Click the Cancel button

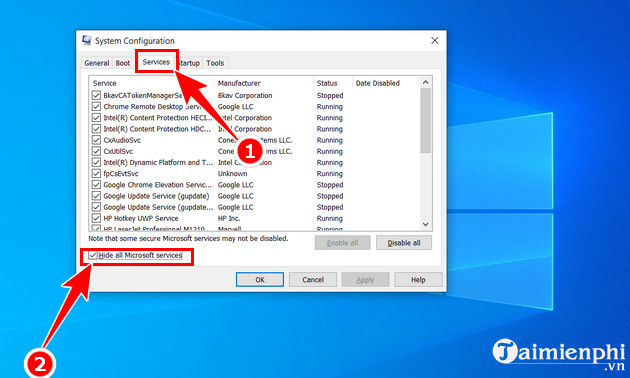[313, 280]
